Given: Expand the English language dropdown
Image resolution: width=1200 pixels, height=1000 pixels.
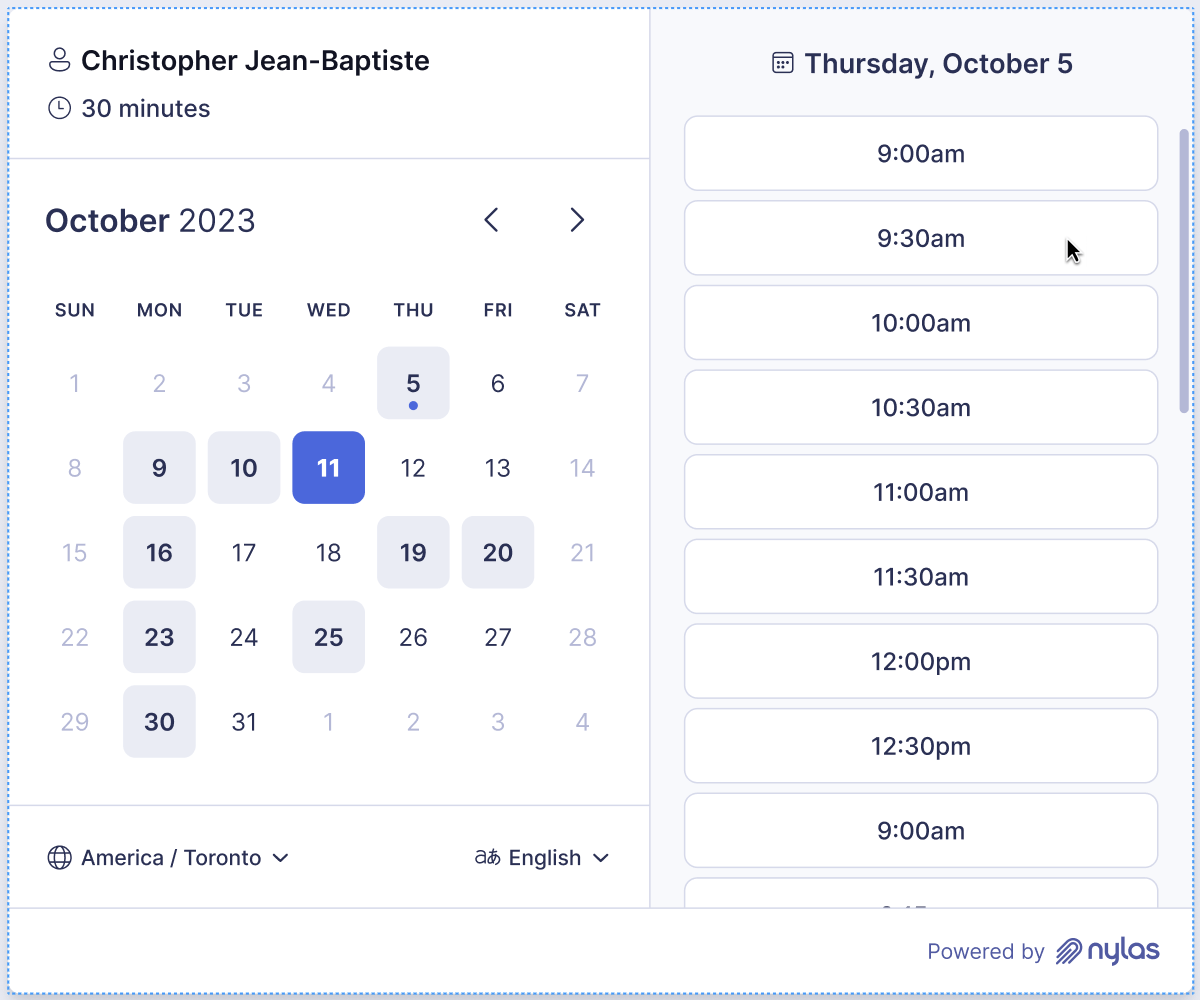Looking at the screenshot, I should pyautogui.click(x=542, y=858).
